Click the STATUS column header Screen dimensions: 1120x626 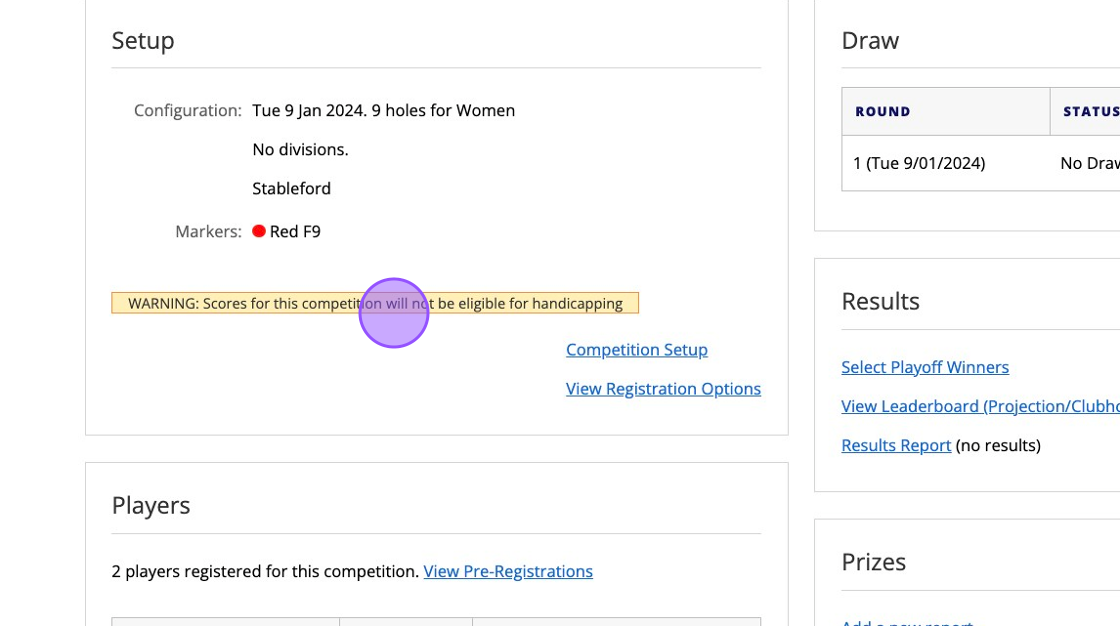pos(1090,111)
